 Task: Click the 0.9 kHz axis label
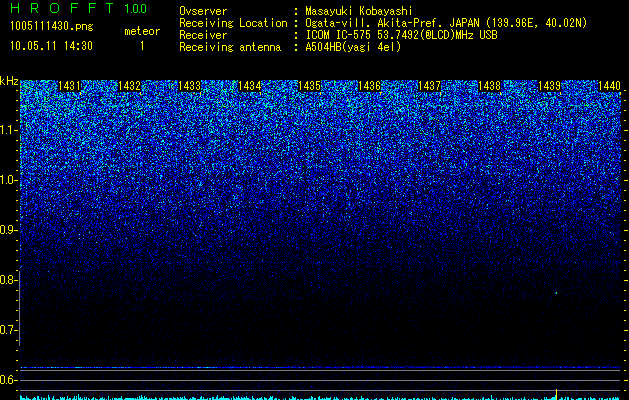[9, 230]
